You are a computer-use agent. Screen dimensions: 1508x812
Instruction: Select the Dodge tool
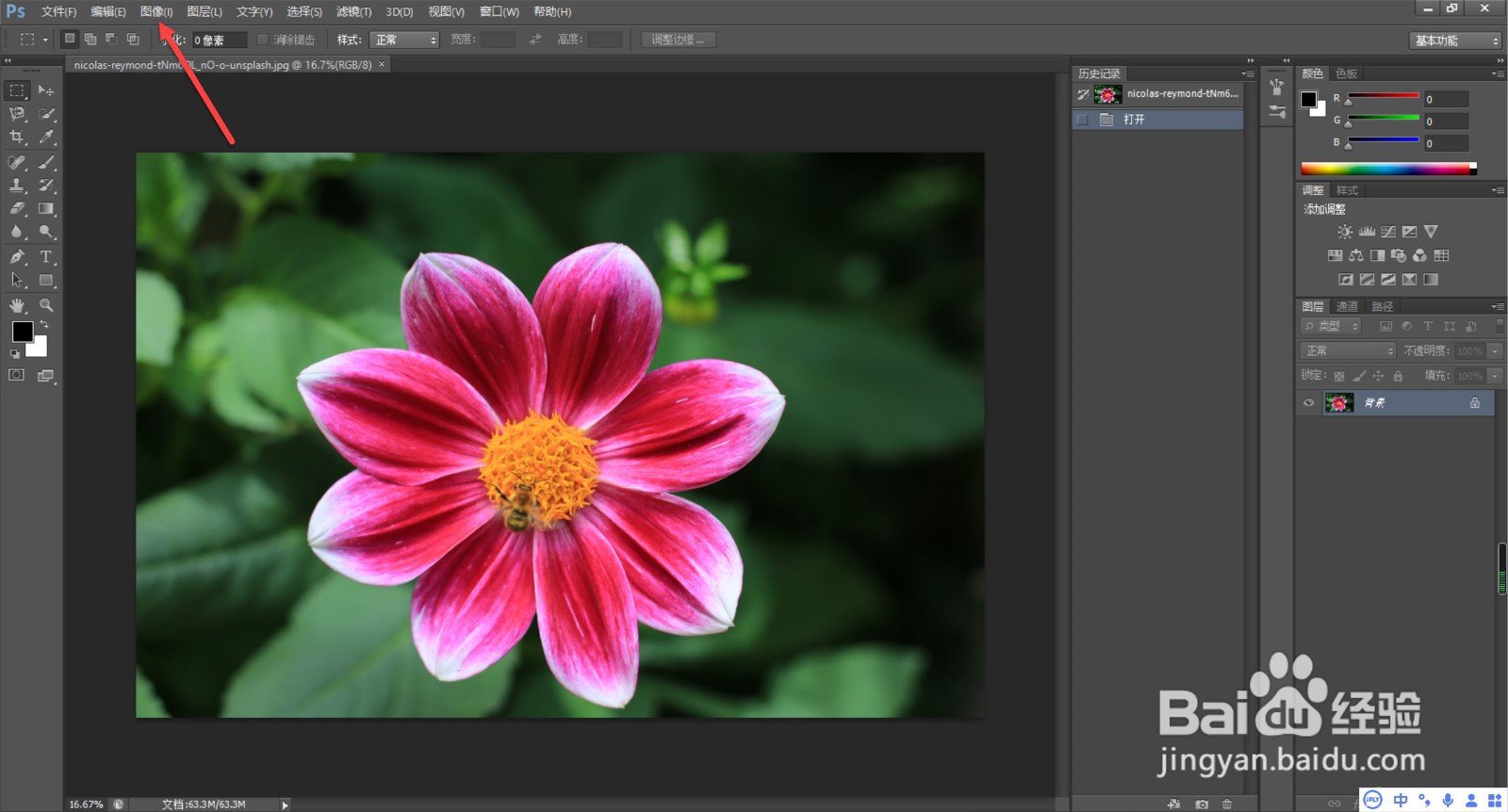[45, 232]
